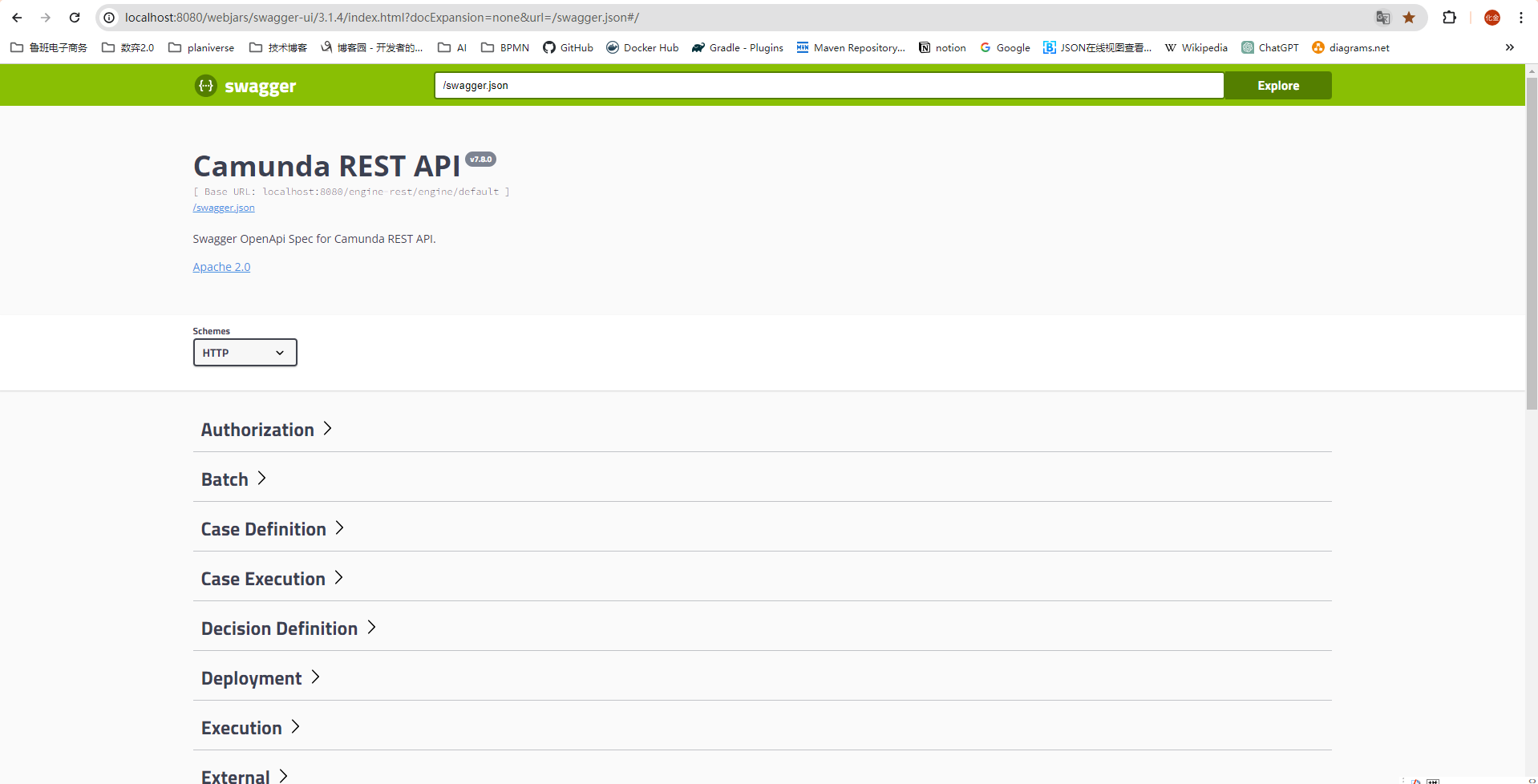
Task: Click the Camunda REST API title
Action: pyautogui.click(x=326, y=166)
